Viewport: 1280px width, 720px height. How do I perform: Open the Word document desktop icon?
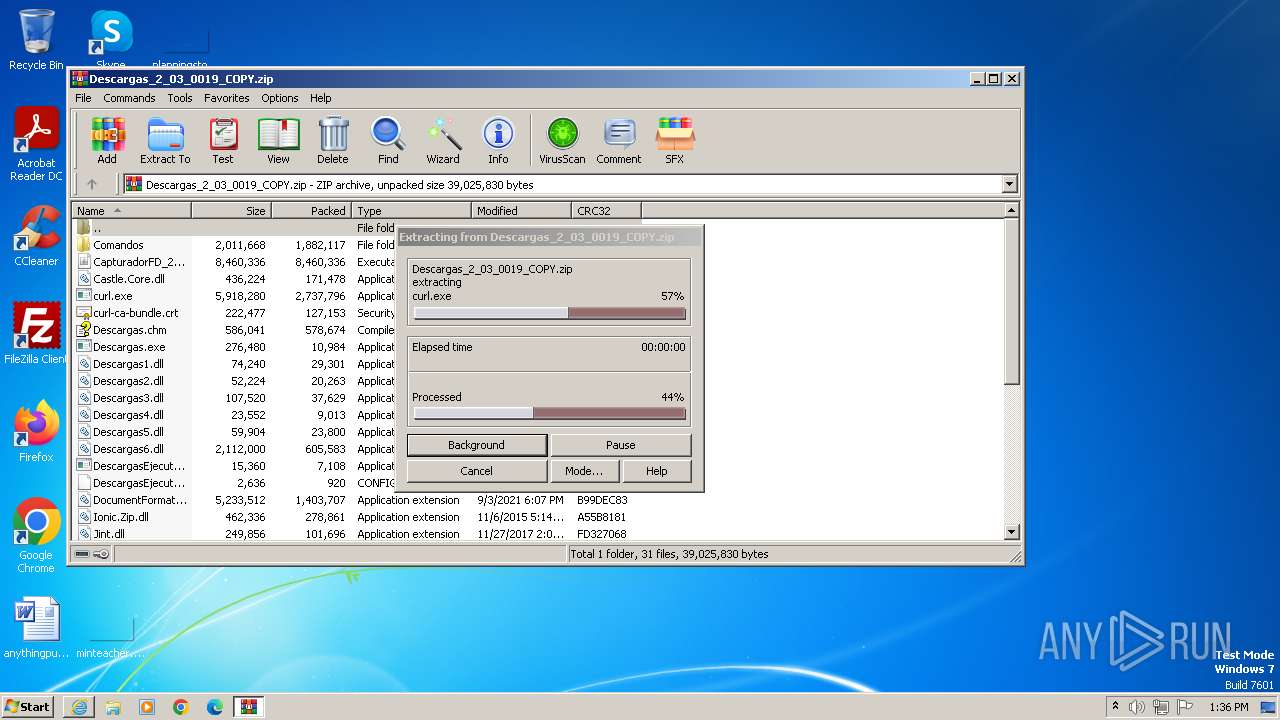pos(36,628)
